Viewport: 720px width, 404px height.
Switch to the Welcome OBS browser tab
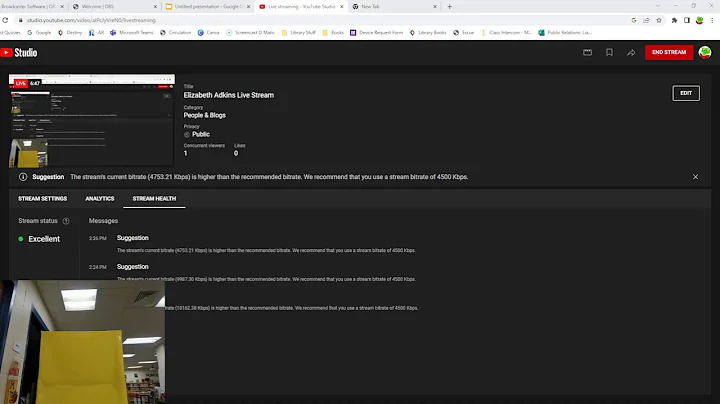115,6
